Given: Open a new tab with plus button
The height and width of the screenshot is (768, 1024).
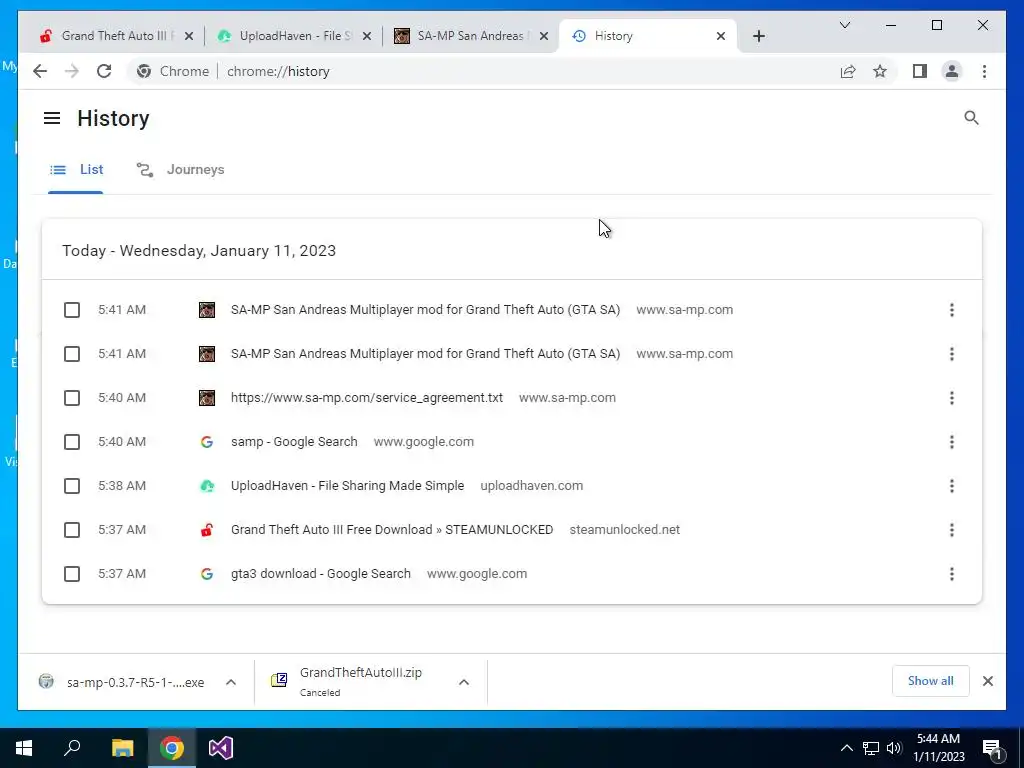Looking at the screenshot, I should pos(758,36).
